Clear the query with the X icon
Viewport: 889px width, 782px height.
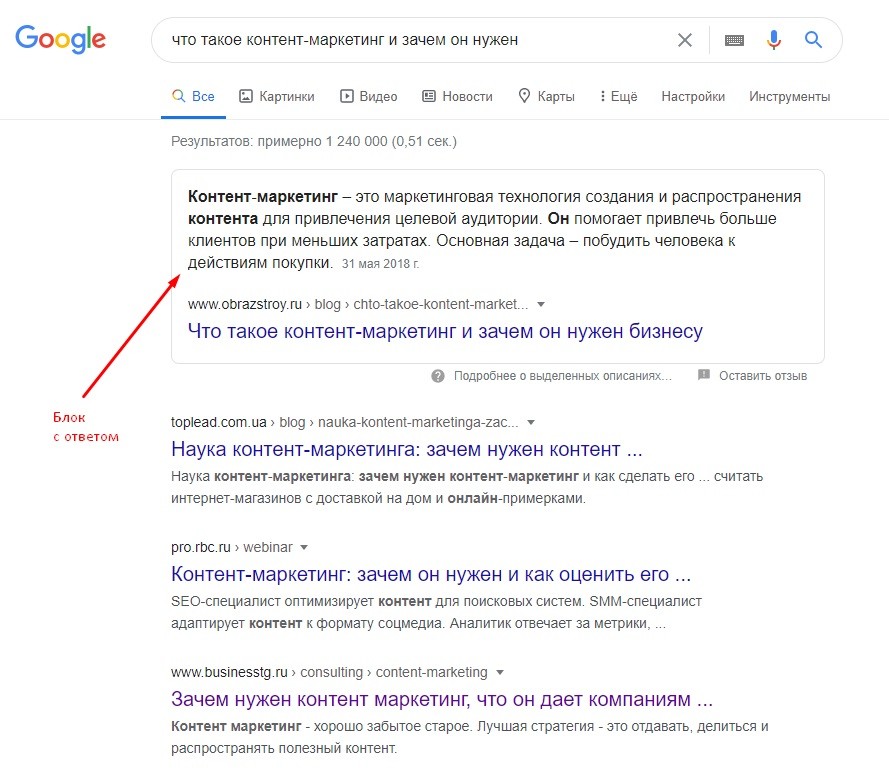click(685, 39)
